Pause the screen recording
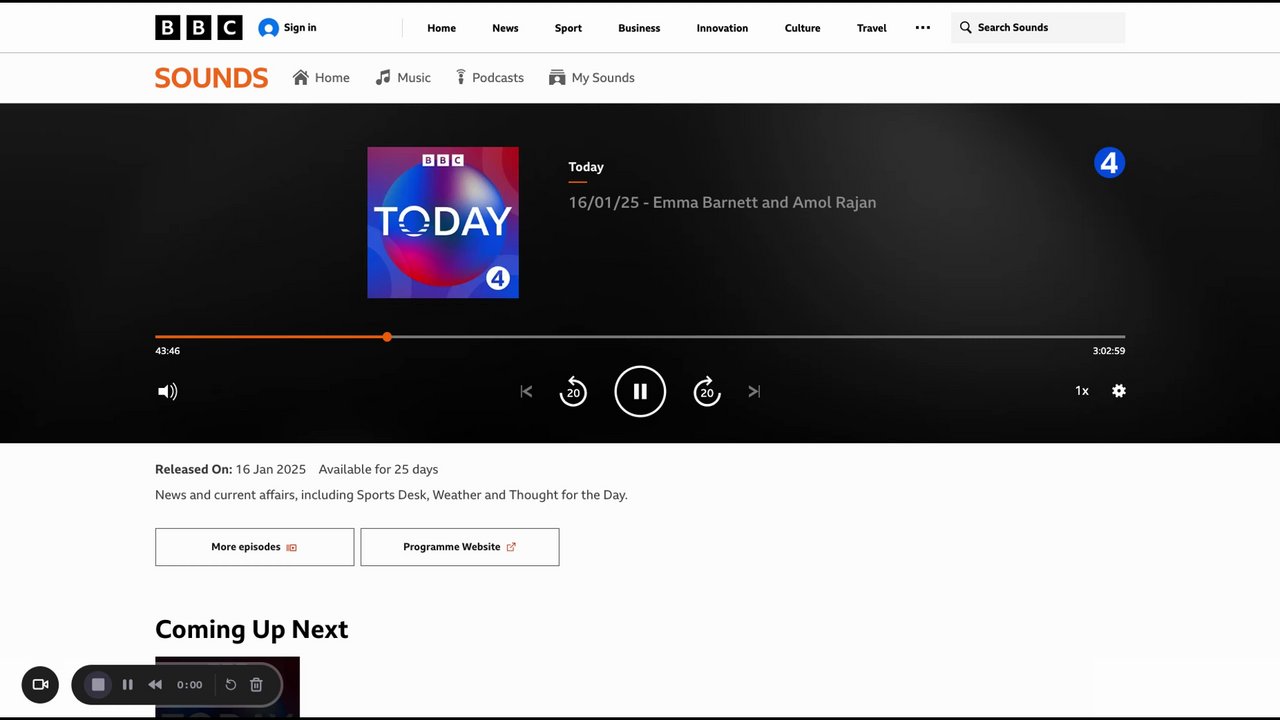1280x720 pixels. [x=128, y=685]
